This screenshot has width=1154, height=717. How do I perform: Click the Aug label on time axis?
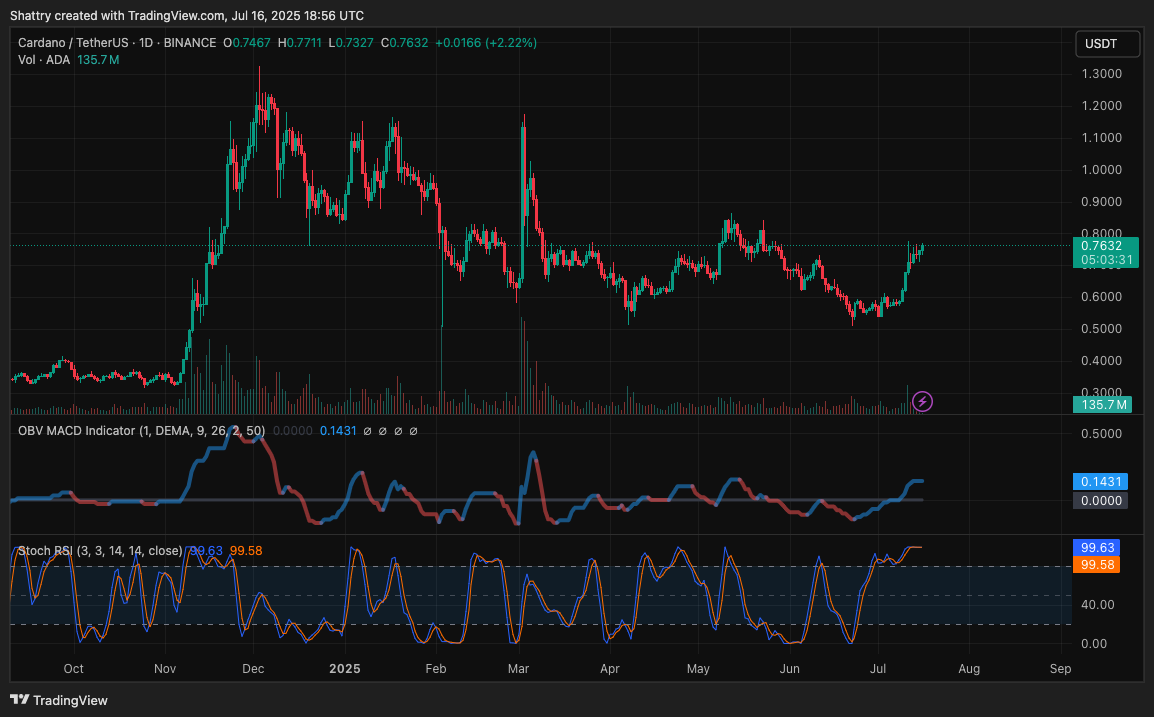click(968, 668)
